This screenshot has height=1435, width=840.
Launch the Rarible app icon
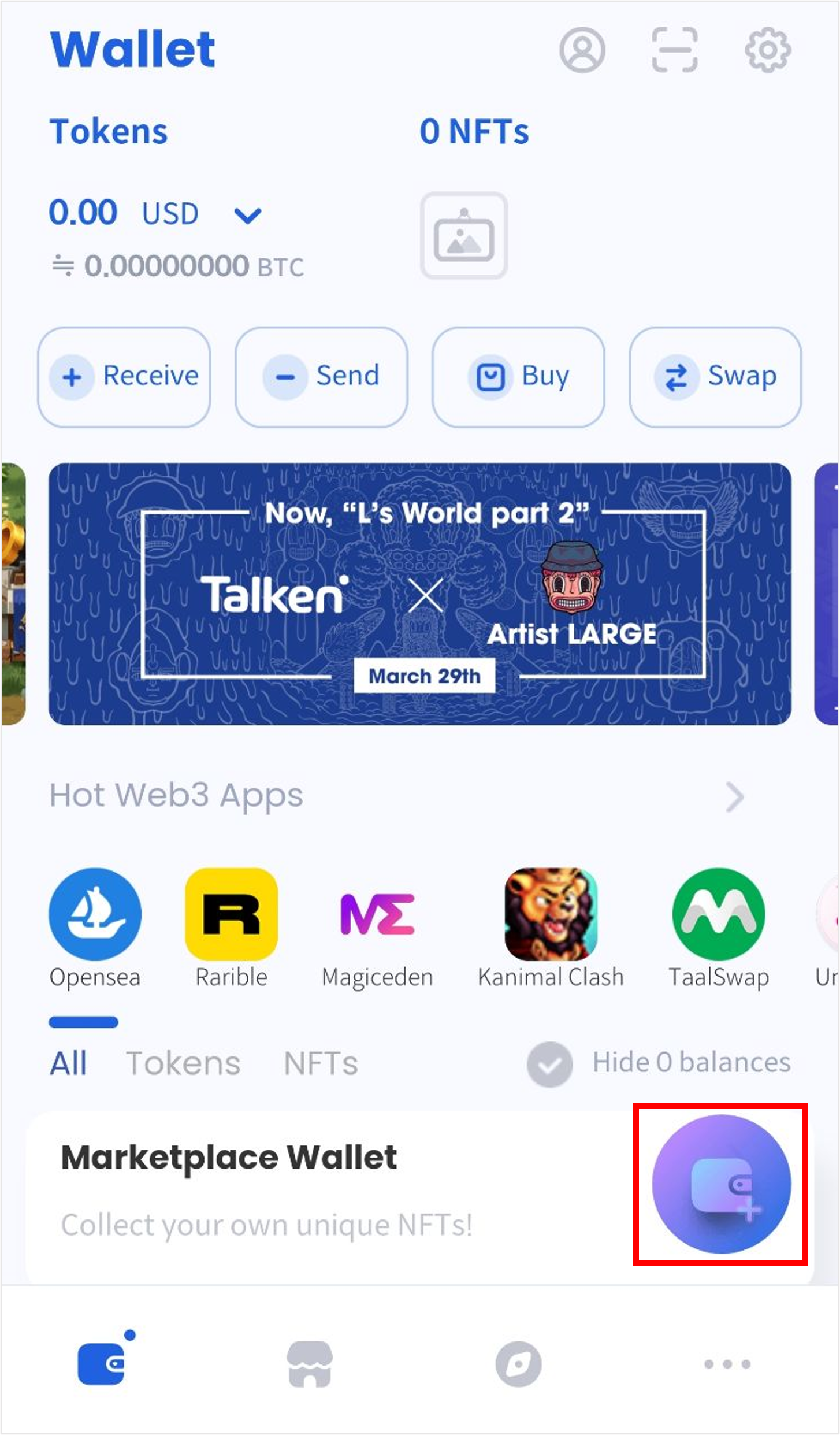click(231, 914)
